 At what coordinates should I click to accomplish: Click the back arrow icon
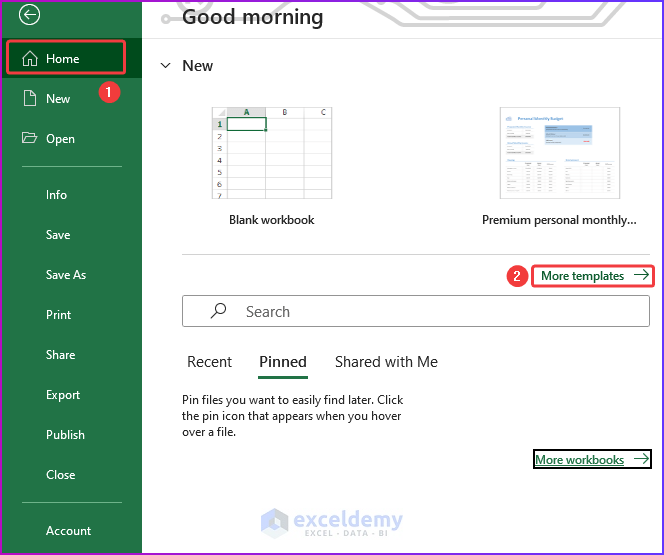pos(29,15)
